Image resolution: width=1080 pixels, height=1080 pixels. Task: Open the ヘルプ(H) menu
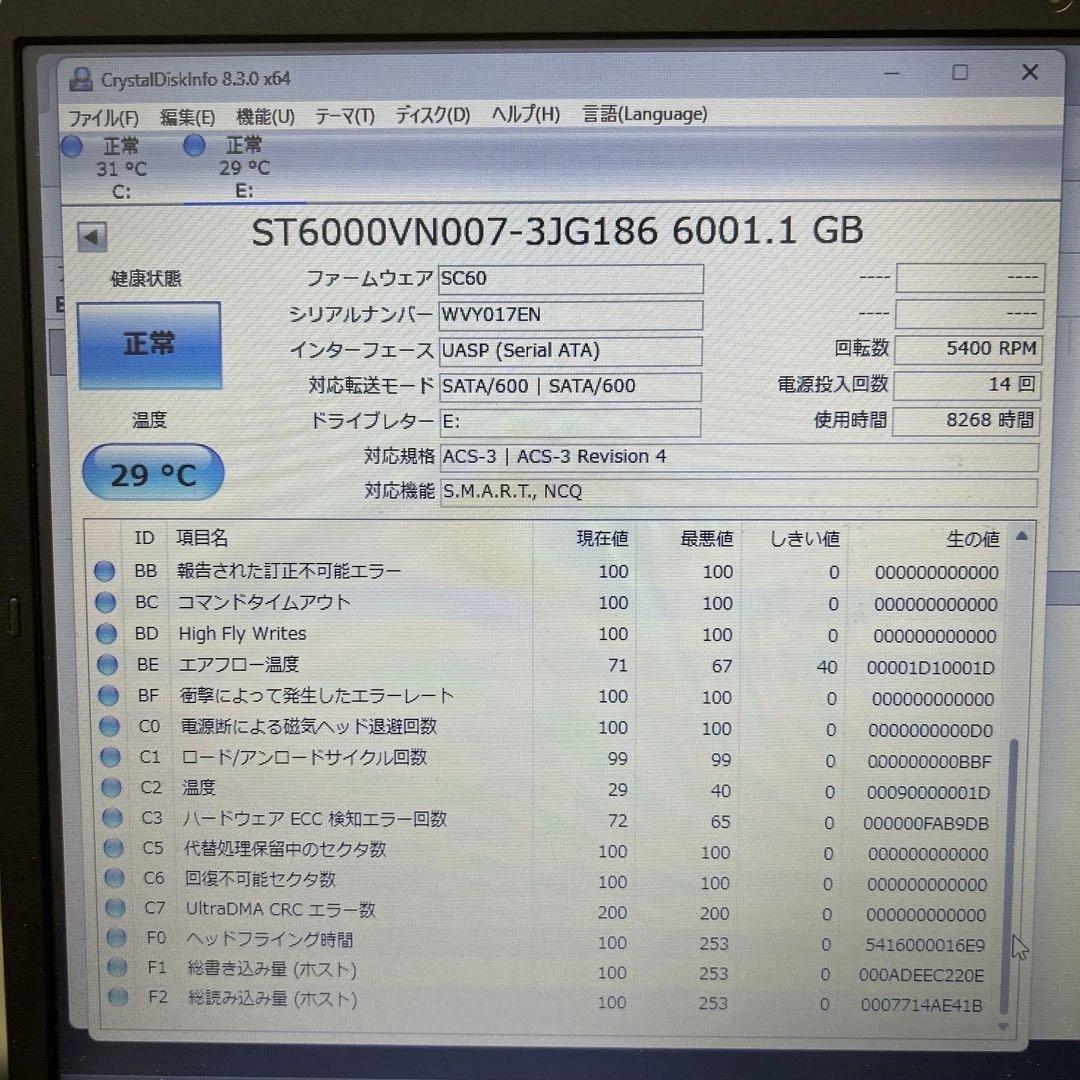click(524, 114)
